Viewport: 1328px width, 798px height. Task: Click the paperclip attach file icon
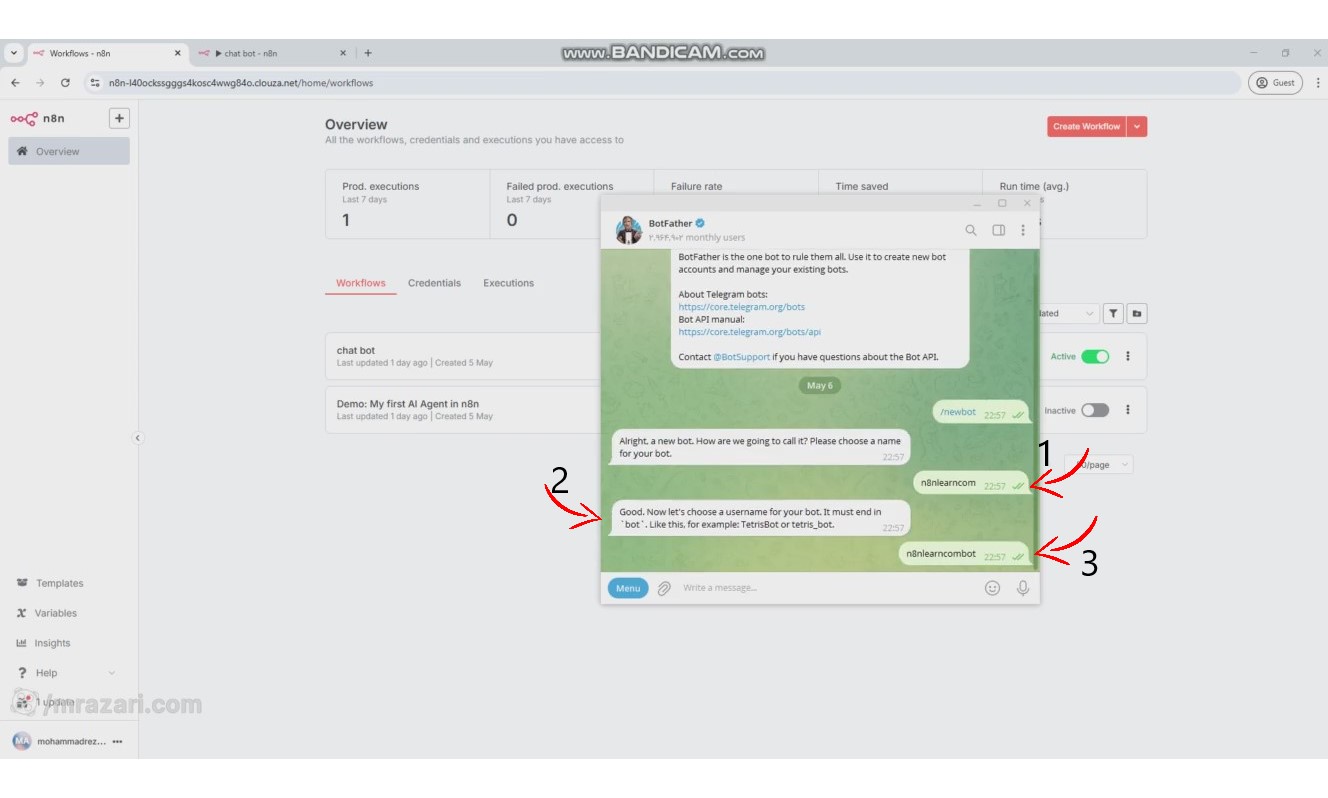point(664,588)
